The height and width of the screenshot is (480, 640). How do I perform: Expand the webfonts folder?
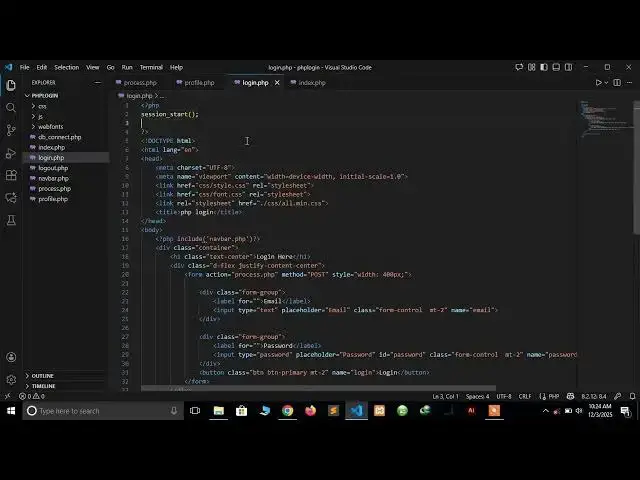51,127
